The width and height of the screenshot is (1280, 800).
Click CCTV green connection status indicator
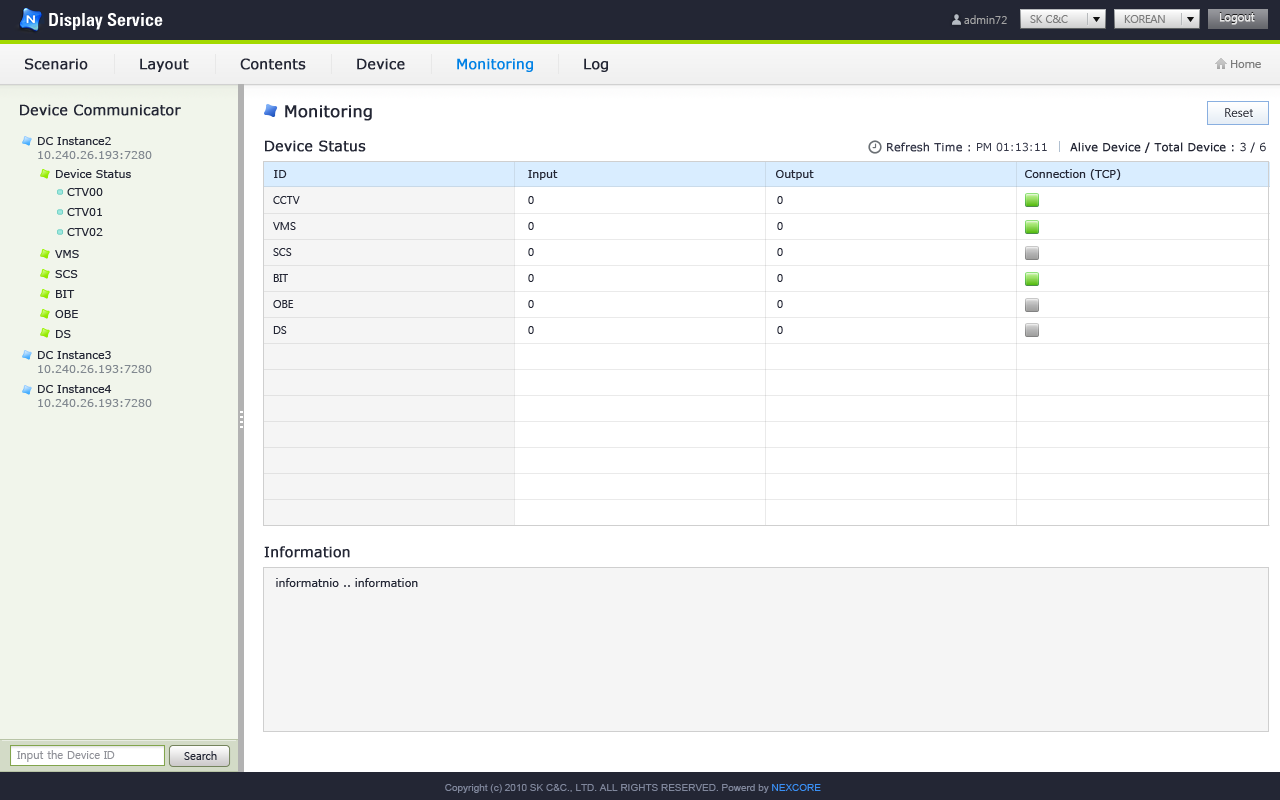[x=1032, y=200]
